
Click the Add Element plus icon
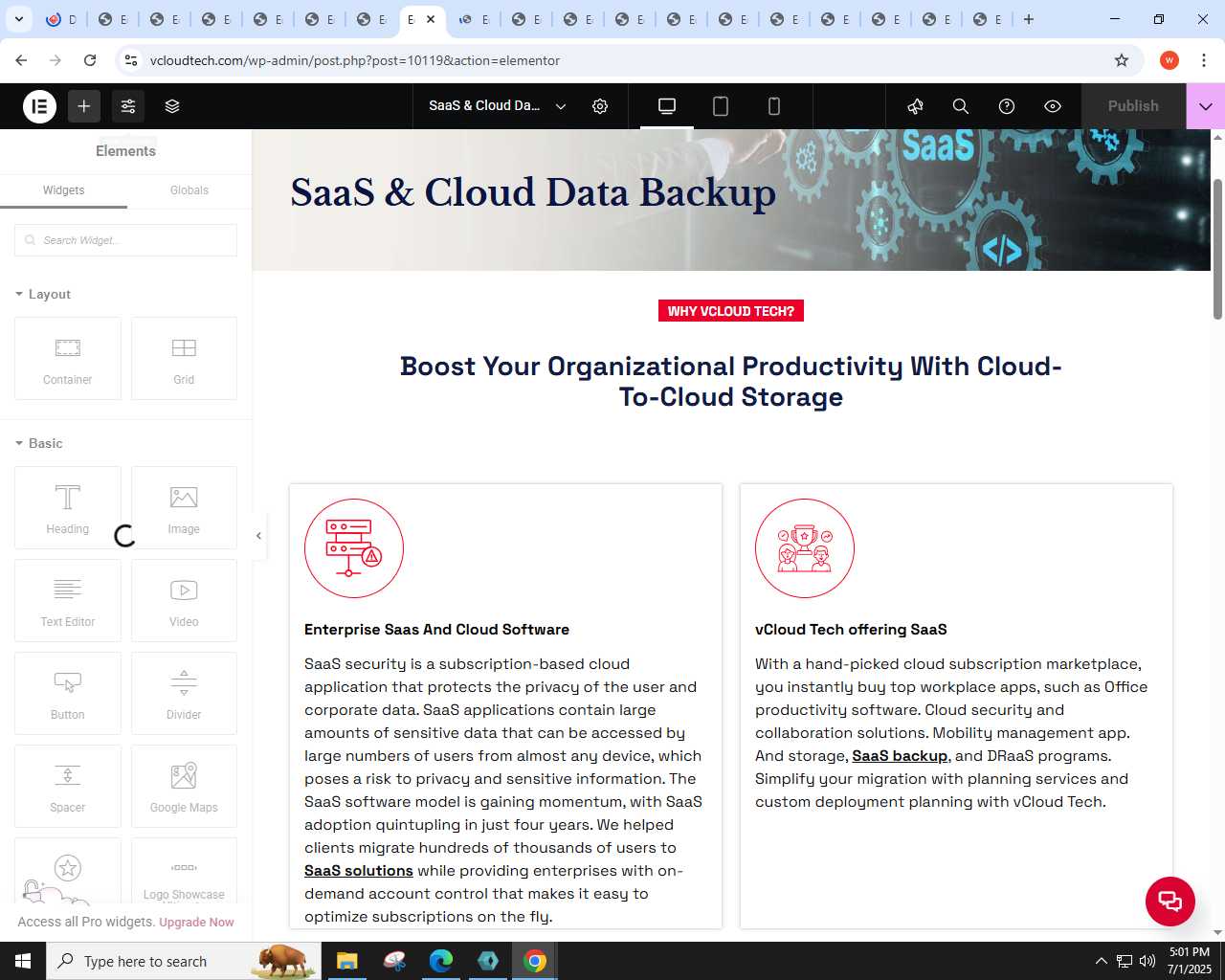pos(84,106)
